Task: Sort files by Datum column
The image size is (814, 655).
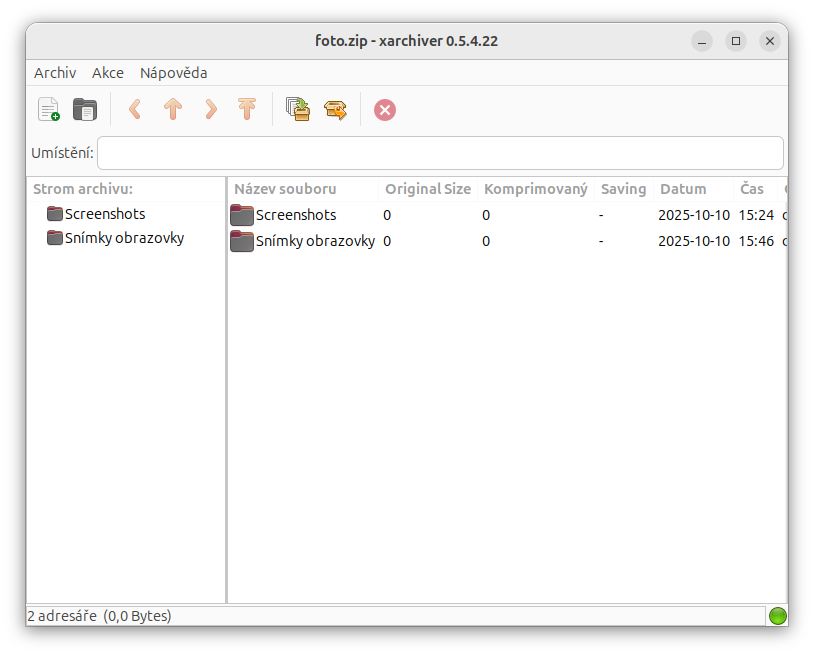Action: click(683, 188)
